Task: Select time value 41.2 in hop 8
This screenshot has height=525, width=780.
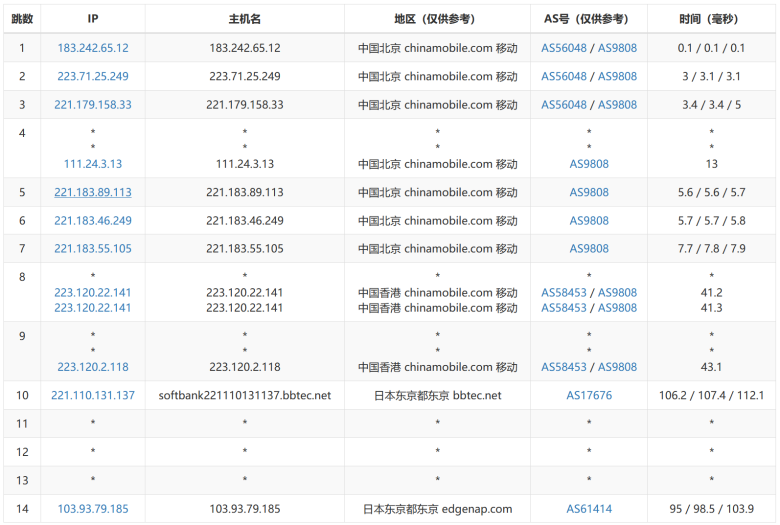Action: (711, 293)
